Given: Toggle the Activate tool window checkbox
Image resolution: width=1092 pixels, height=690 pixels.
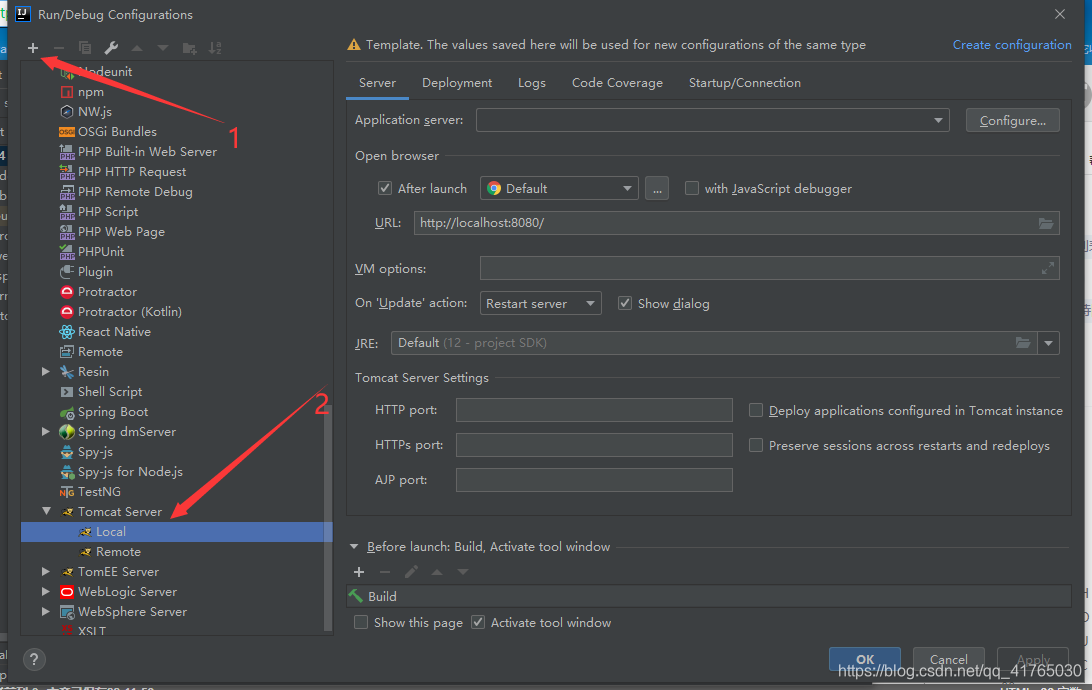Looking at the screenshot, I should [x=478, y=622].
